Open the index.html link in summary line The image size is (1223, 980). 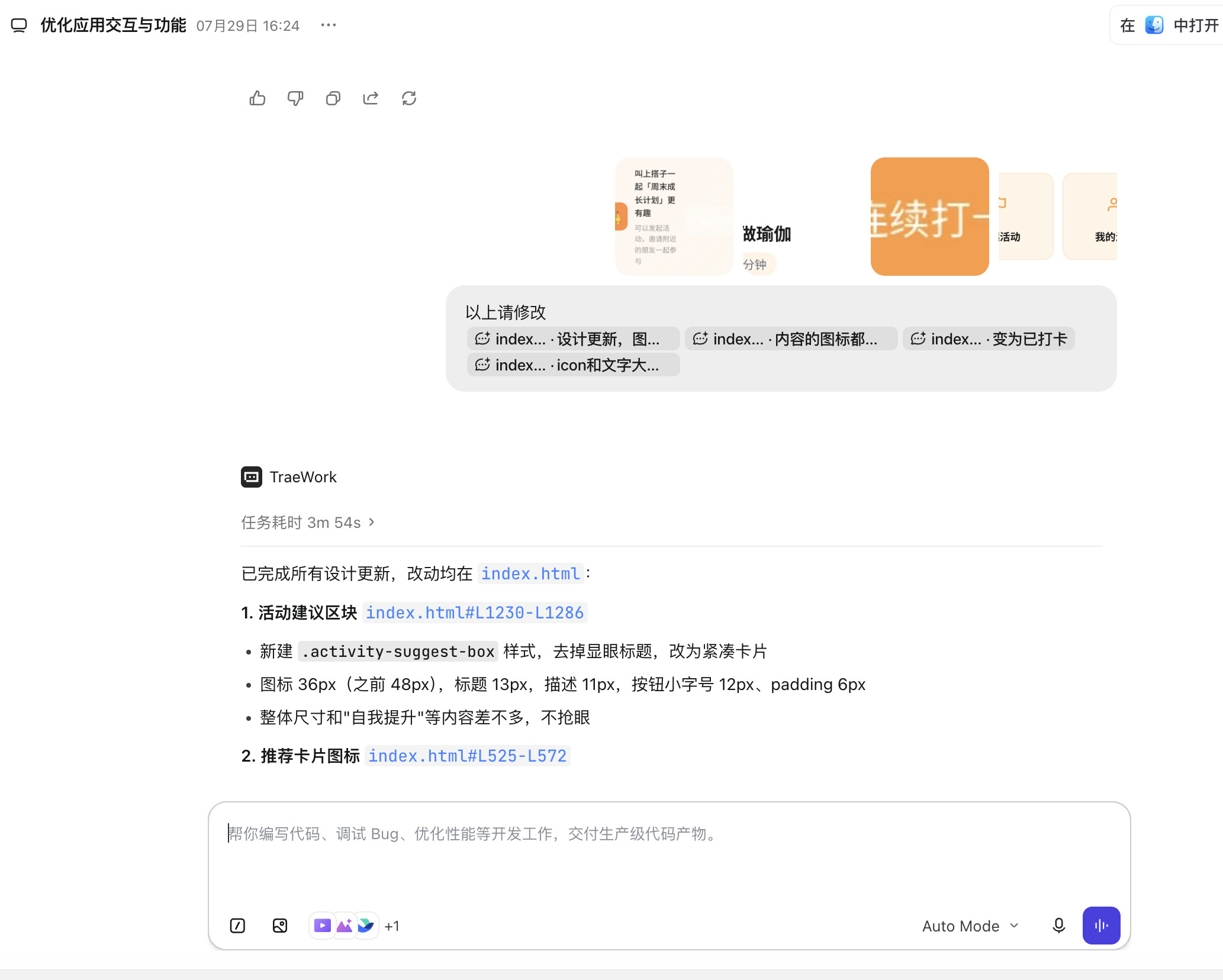[x=530, y=573]
